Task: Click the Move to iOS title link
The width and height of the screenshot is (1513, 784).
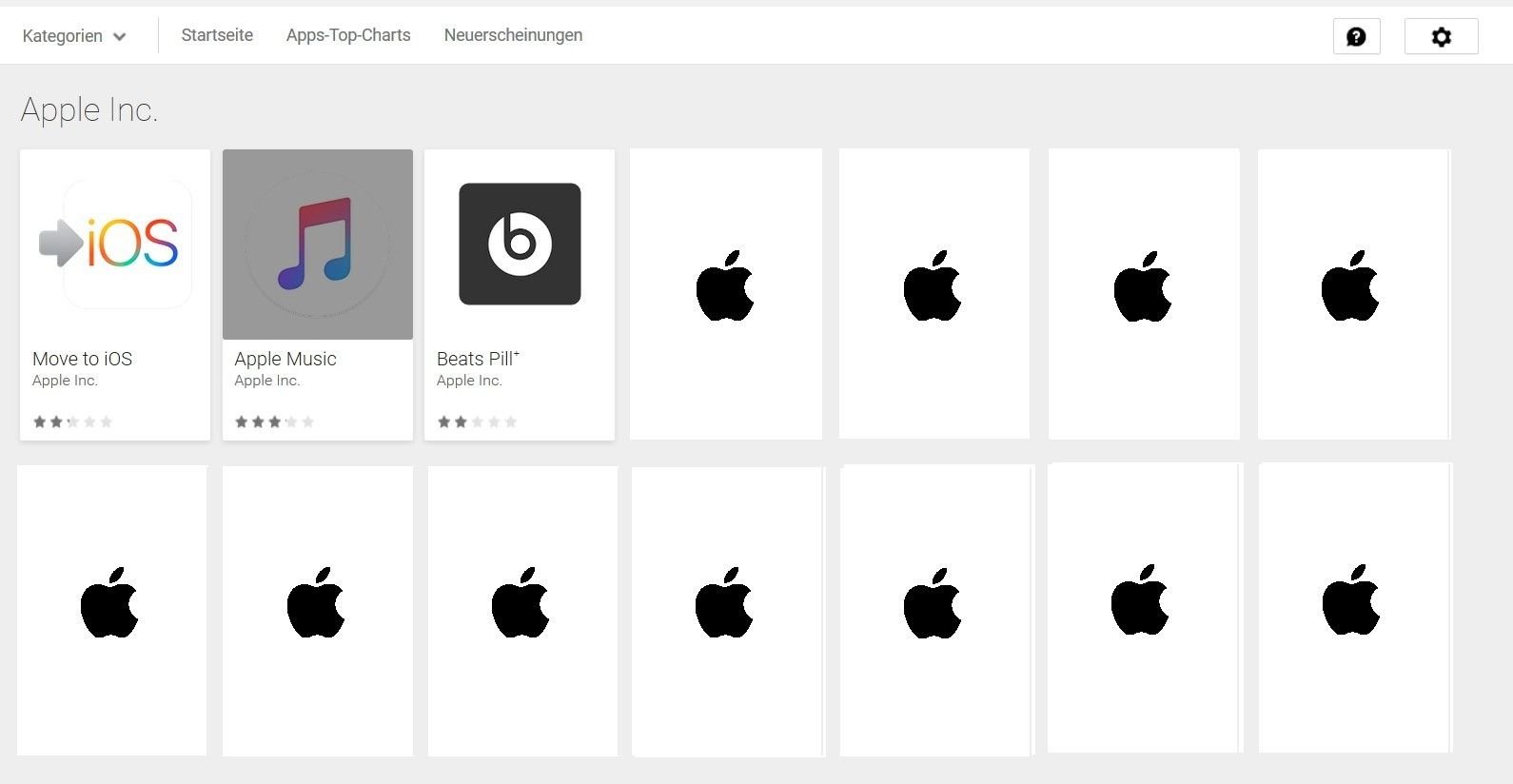Action: coord(82,359)
